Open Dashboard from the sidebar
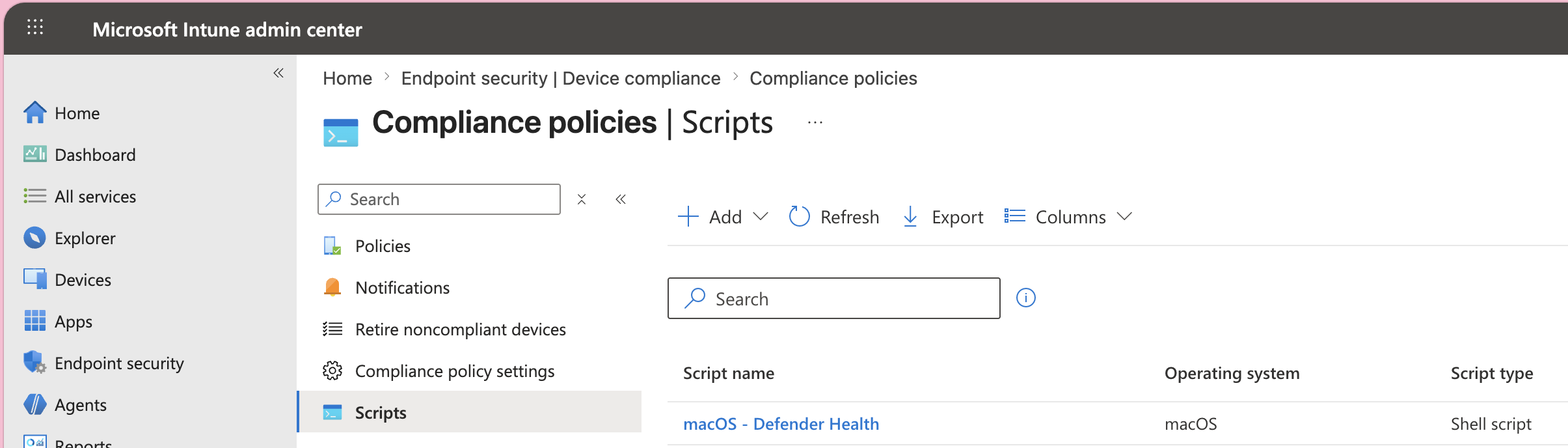The height and width of the screenshot is (448, 1568). pyautogui.click(x=95, y=155)
